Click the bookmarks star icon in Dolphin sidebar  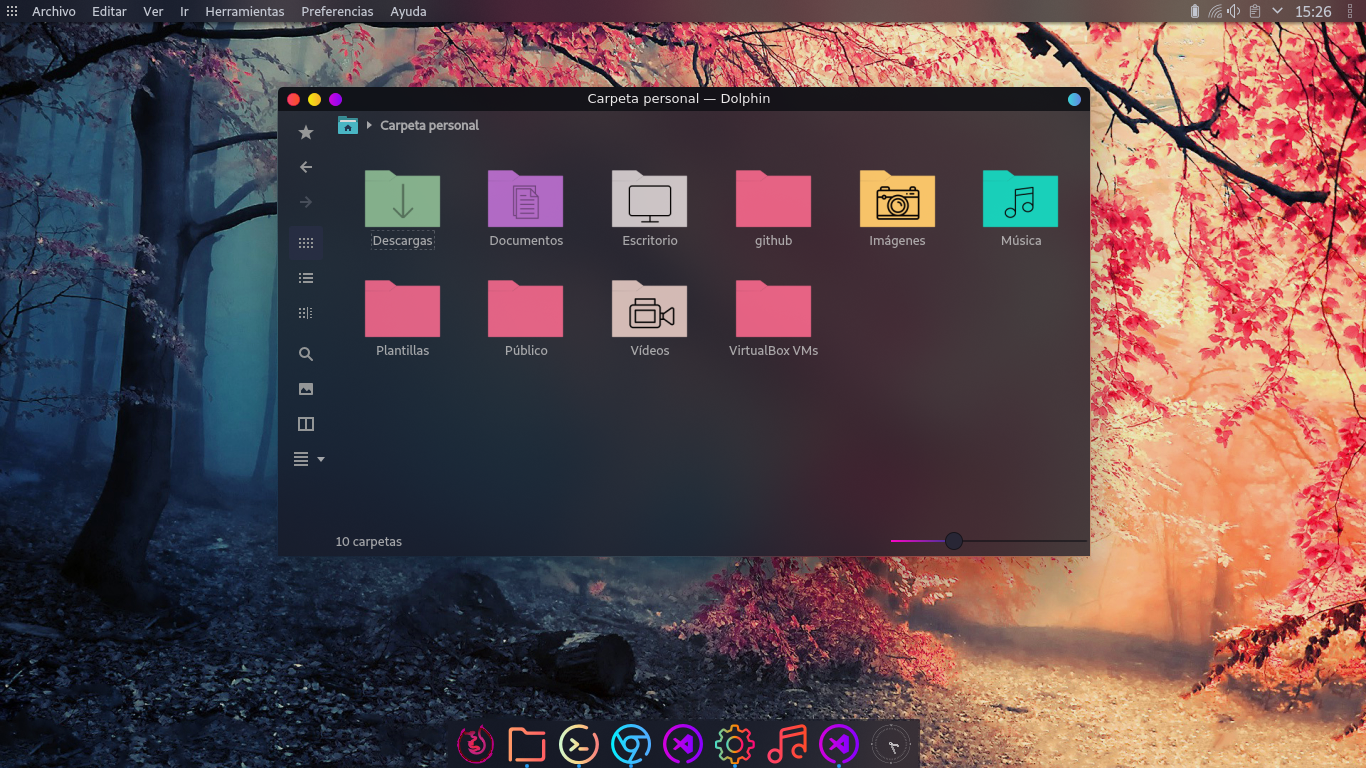click(x=306, y=132)
